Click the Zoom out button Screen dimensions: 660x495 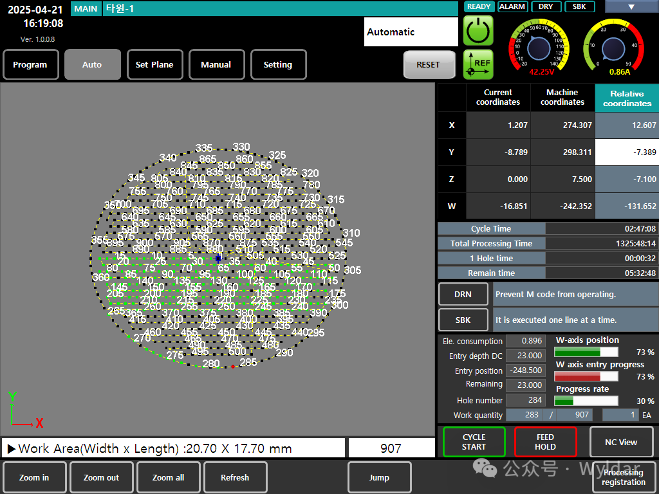pos(101,477)
